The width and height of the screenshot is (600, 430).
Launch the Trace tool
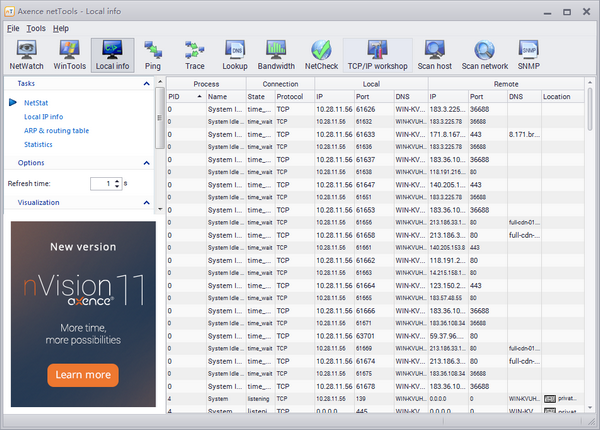tap(194, 54)
